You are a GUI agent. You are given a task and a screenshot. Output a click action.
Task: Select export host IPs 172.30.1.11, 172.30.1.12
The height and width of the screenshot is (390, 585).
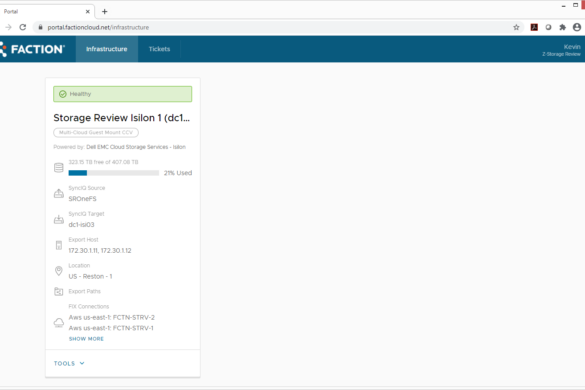coord(100,251)
